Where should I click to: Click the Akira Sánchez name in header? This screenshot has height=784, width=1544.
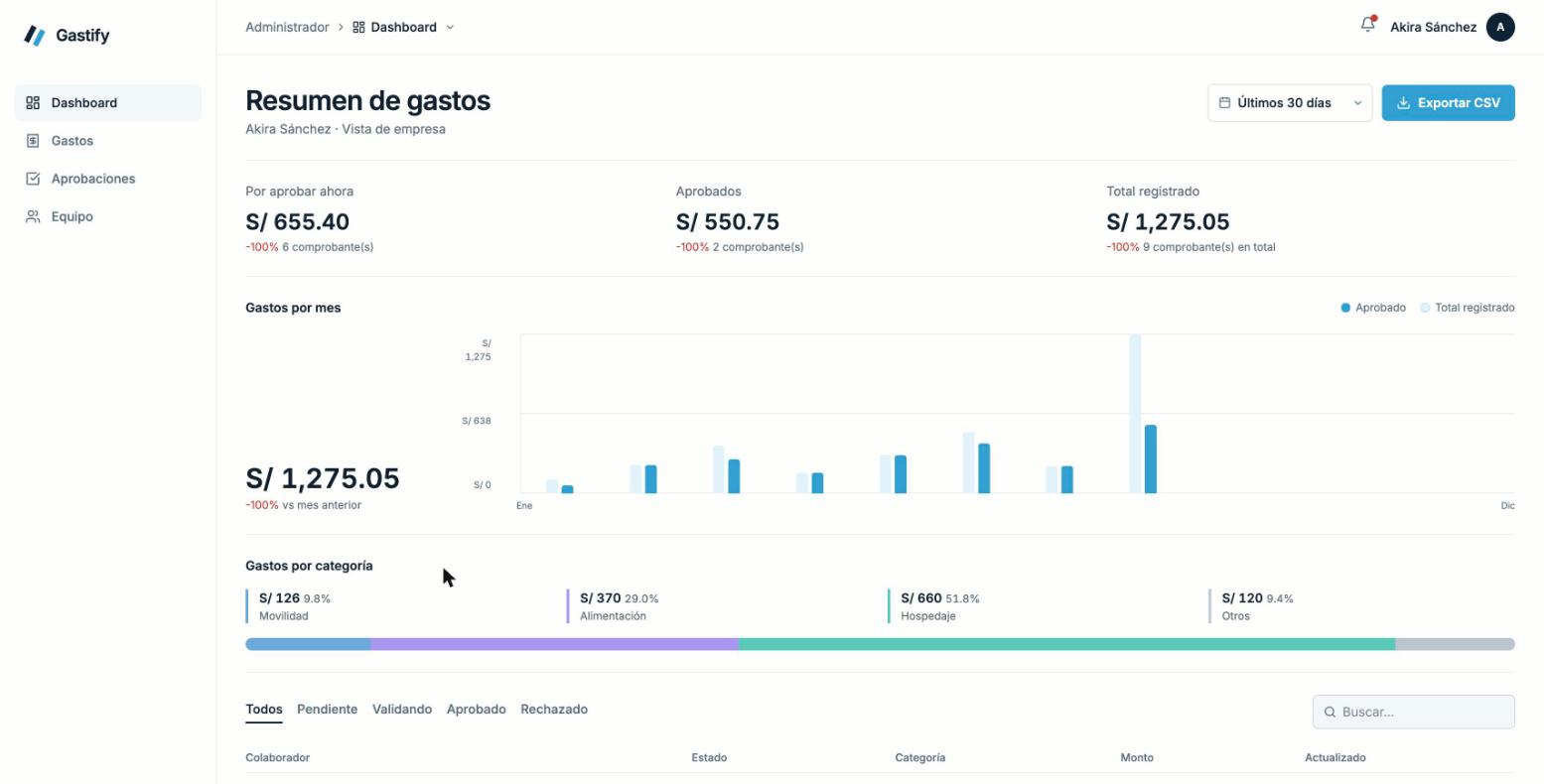[1433, 27]
